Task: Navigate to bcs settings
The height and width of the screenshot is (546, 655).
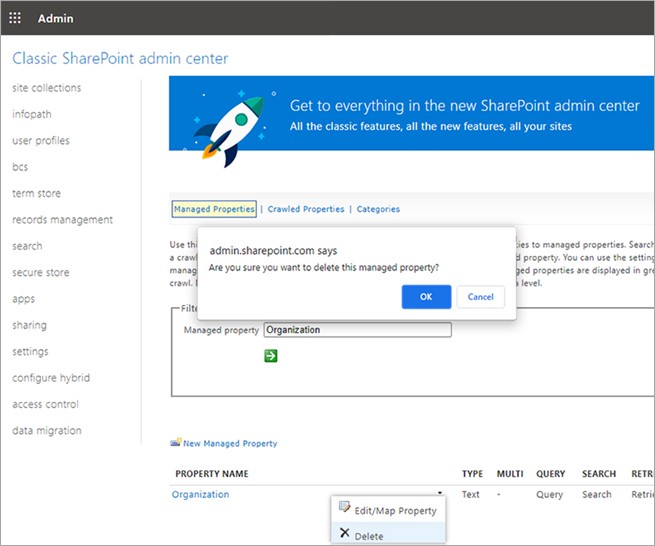Action: [x=20, y=167]
